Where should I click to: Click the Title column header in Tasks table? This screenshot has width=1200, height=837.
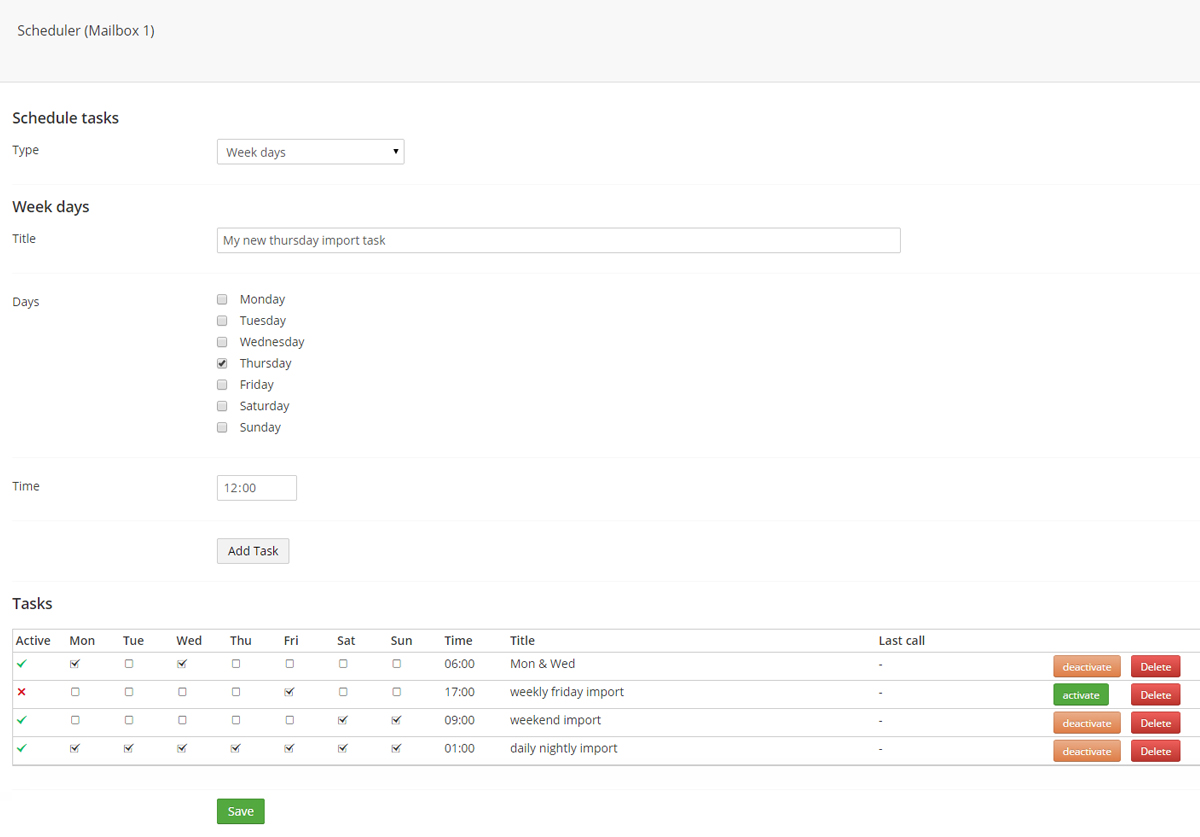click(x=523, y=641)
